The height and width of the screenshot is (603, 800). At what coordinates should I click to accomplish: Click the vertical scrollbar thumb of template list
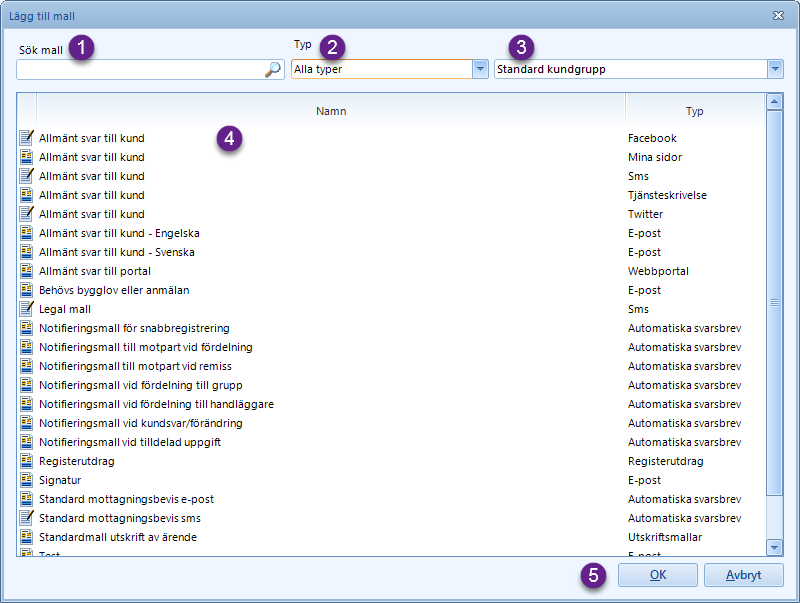pos(774,303)
